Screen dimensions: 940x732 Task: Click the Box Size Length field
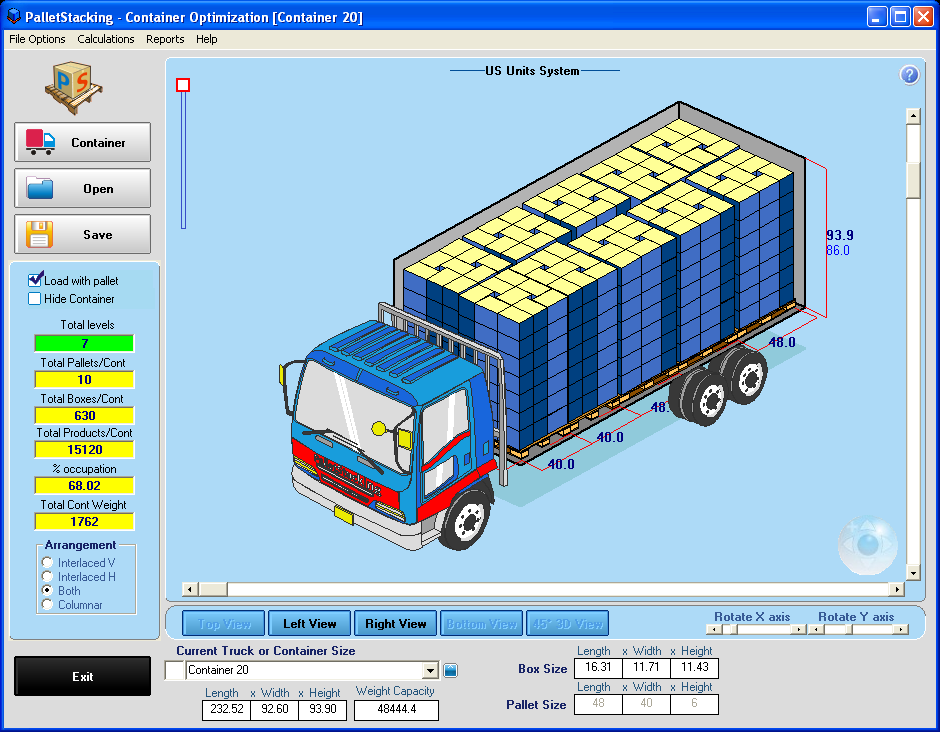click(598, 667)
